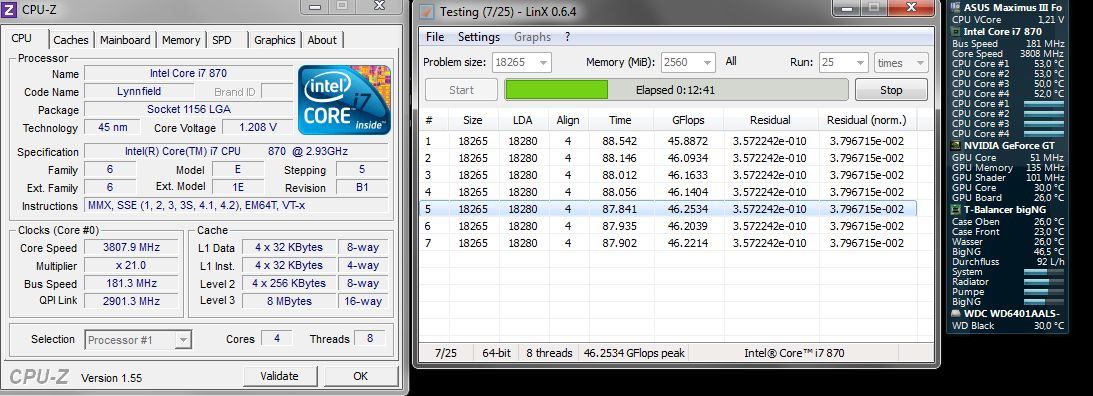This screenshot has width=1093, height=396.
Task: Click the GPU Core 51 MHz reading
Action: pos(1008,158)
